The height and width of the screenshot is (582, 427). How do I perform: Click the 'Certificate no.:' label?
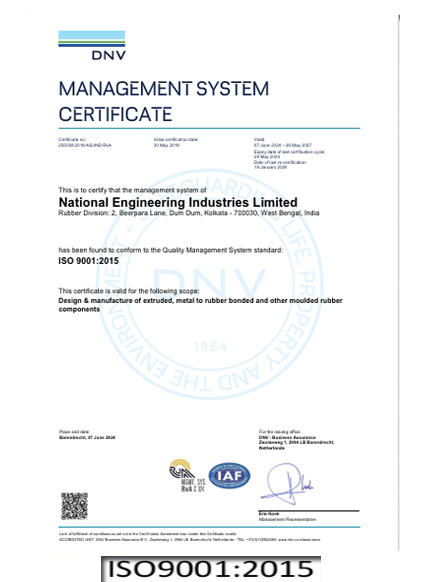coord(72,140)
